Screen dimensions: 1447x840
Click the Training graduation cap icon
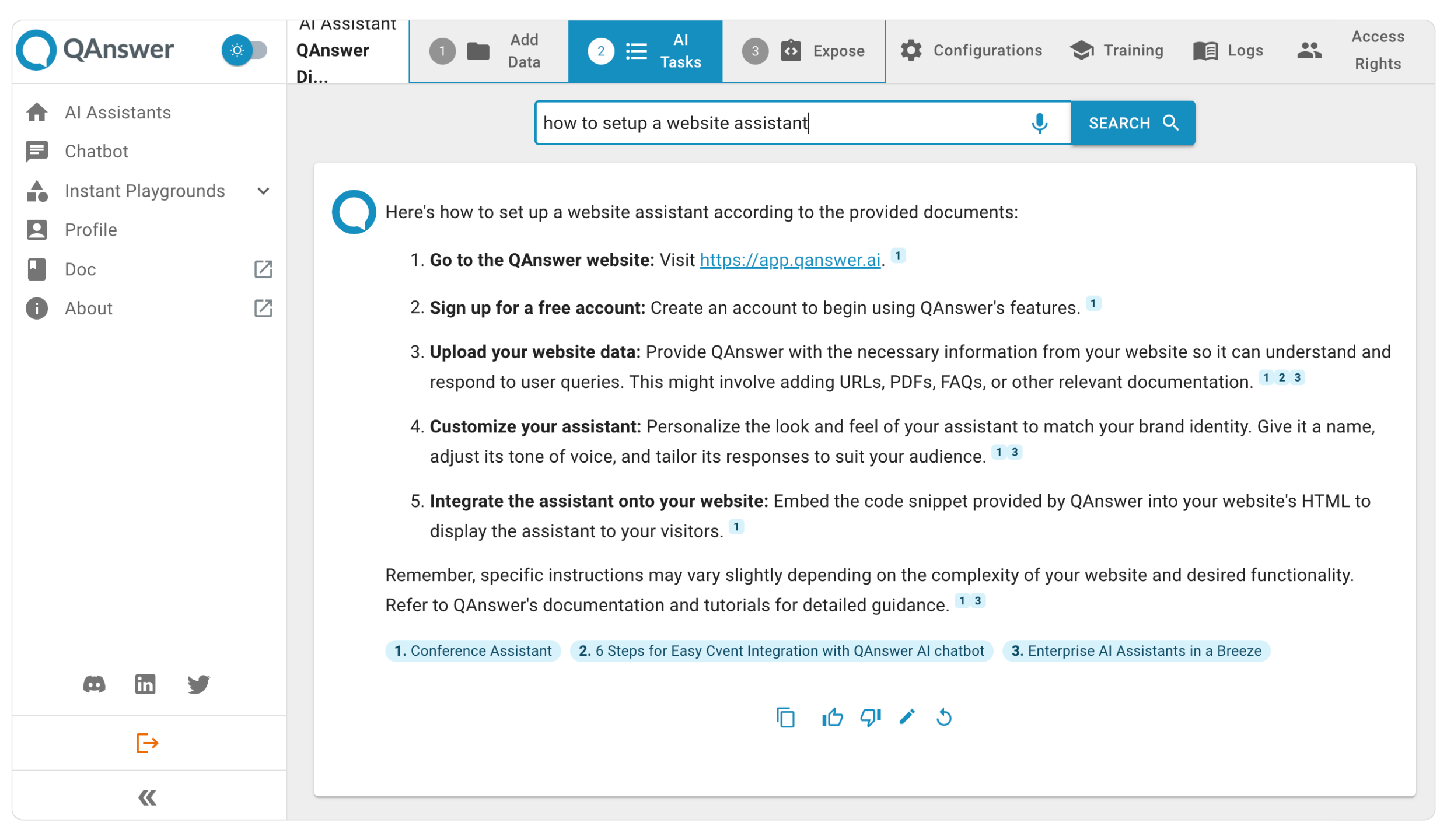pos(1084,50)
